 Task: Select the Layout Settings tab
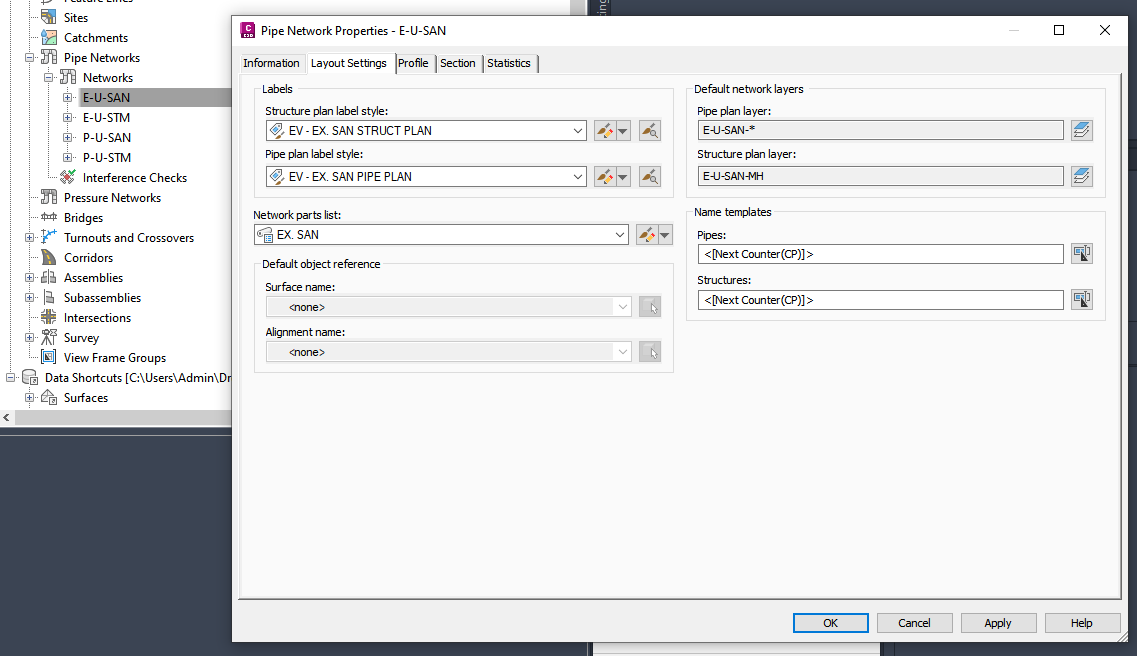click(x=349, y=63)
